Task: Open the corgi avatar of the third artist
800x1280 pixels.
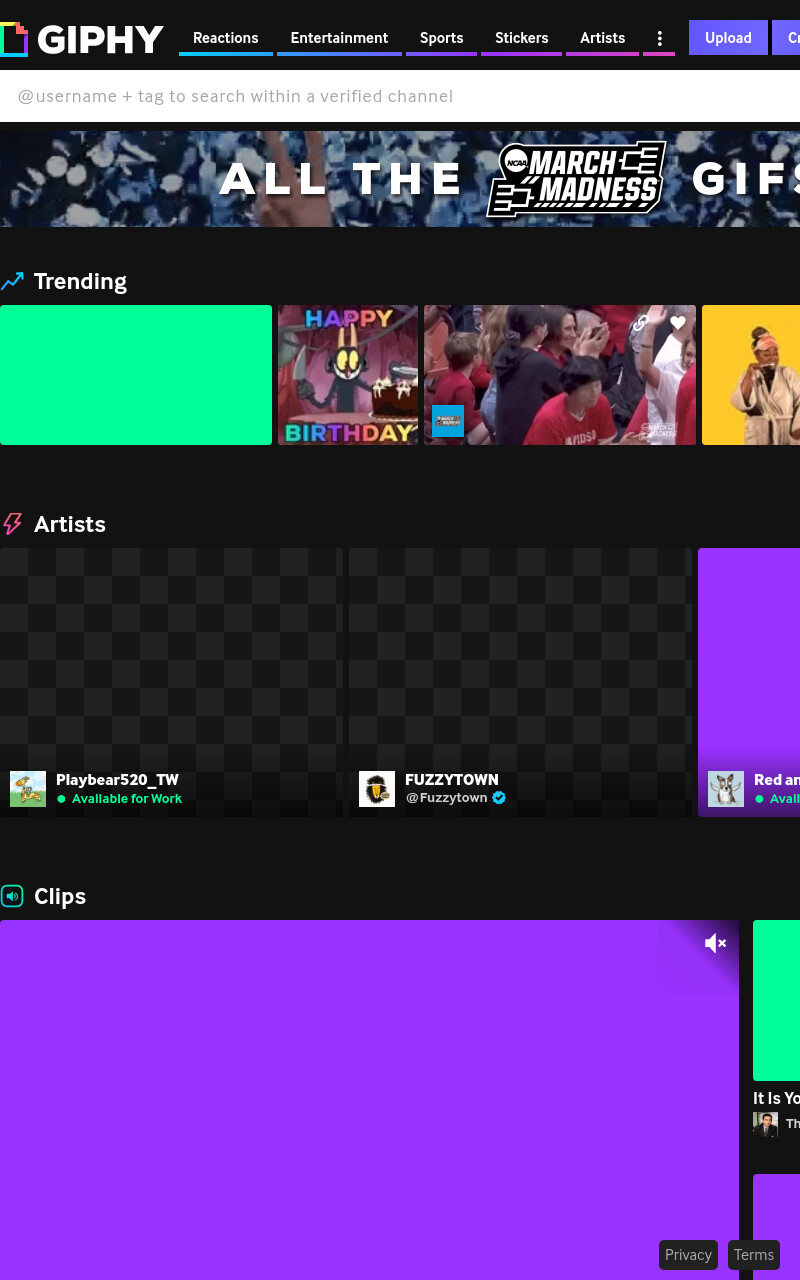Action: click(x=726, y=789)
